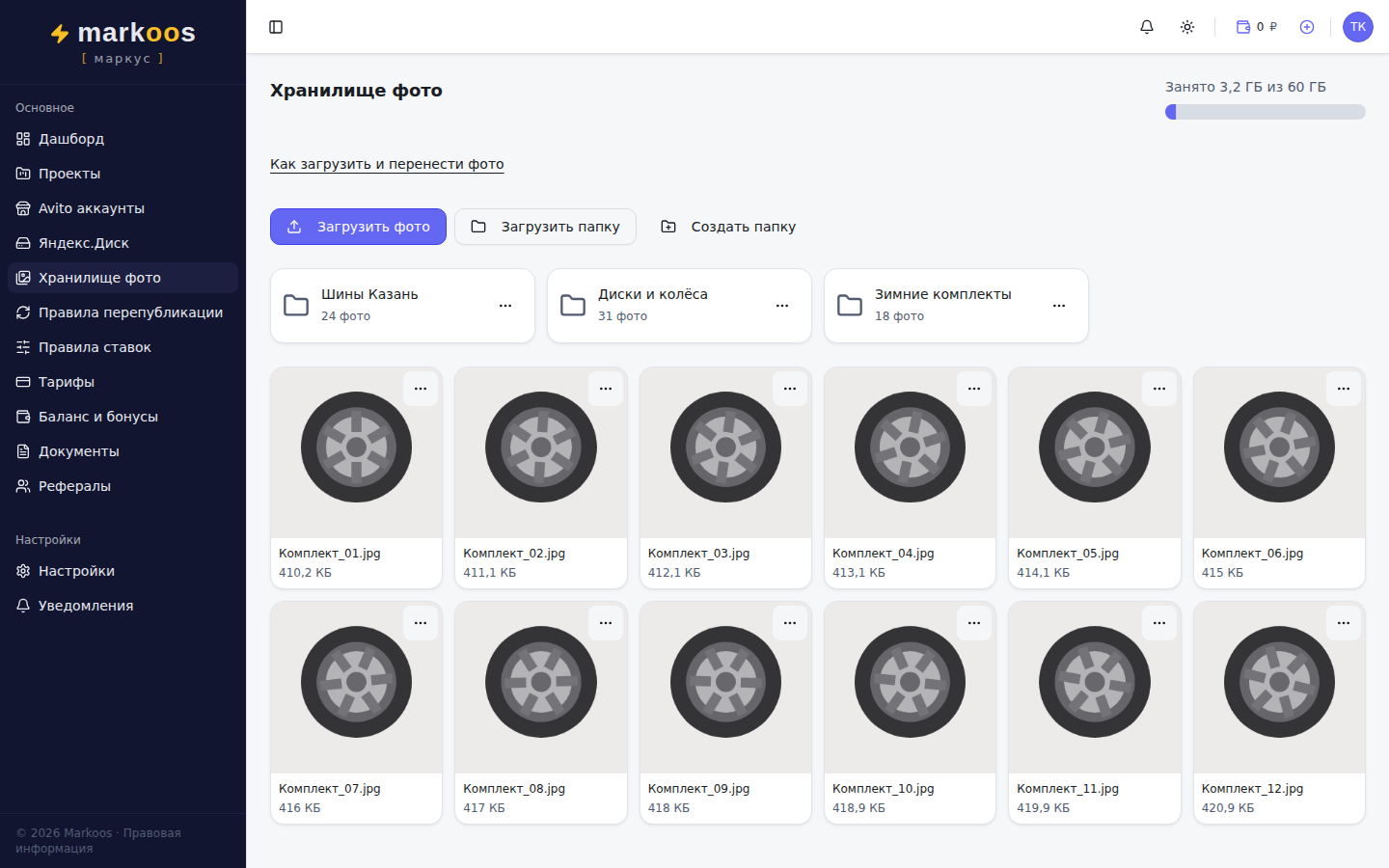1389x868 pixels.
Task: Open the Как загрузить и перенести фото link
Action: click(387, 164)
